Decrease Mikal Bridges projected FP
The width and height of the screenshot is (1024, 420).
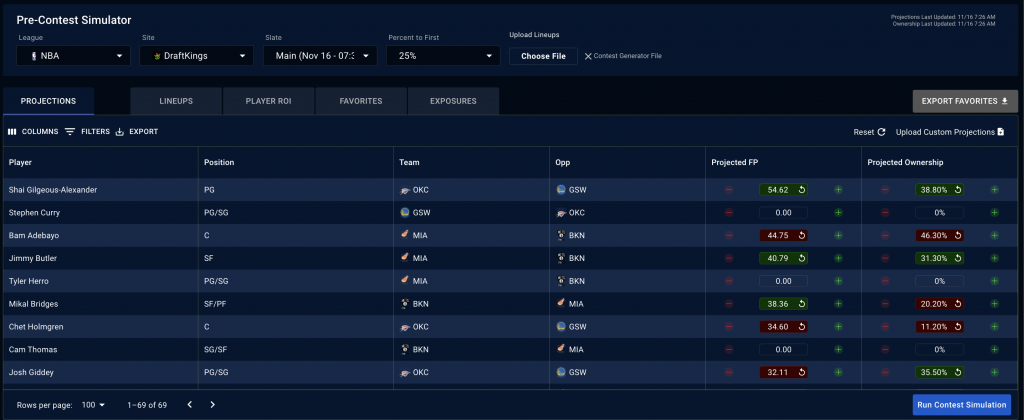729,304
